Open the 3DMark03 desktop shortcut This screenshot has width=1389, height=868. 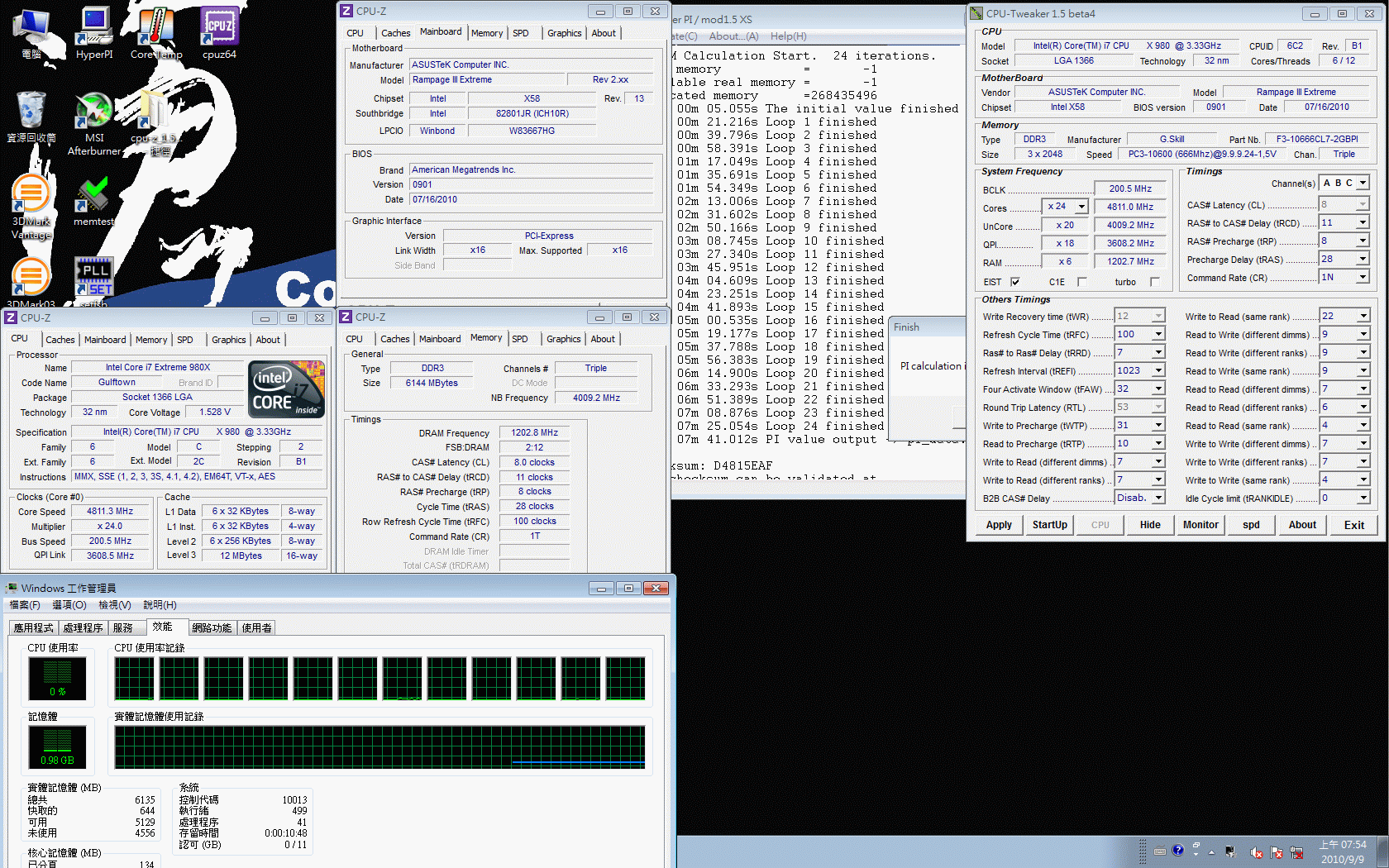31,281
